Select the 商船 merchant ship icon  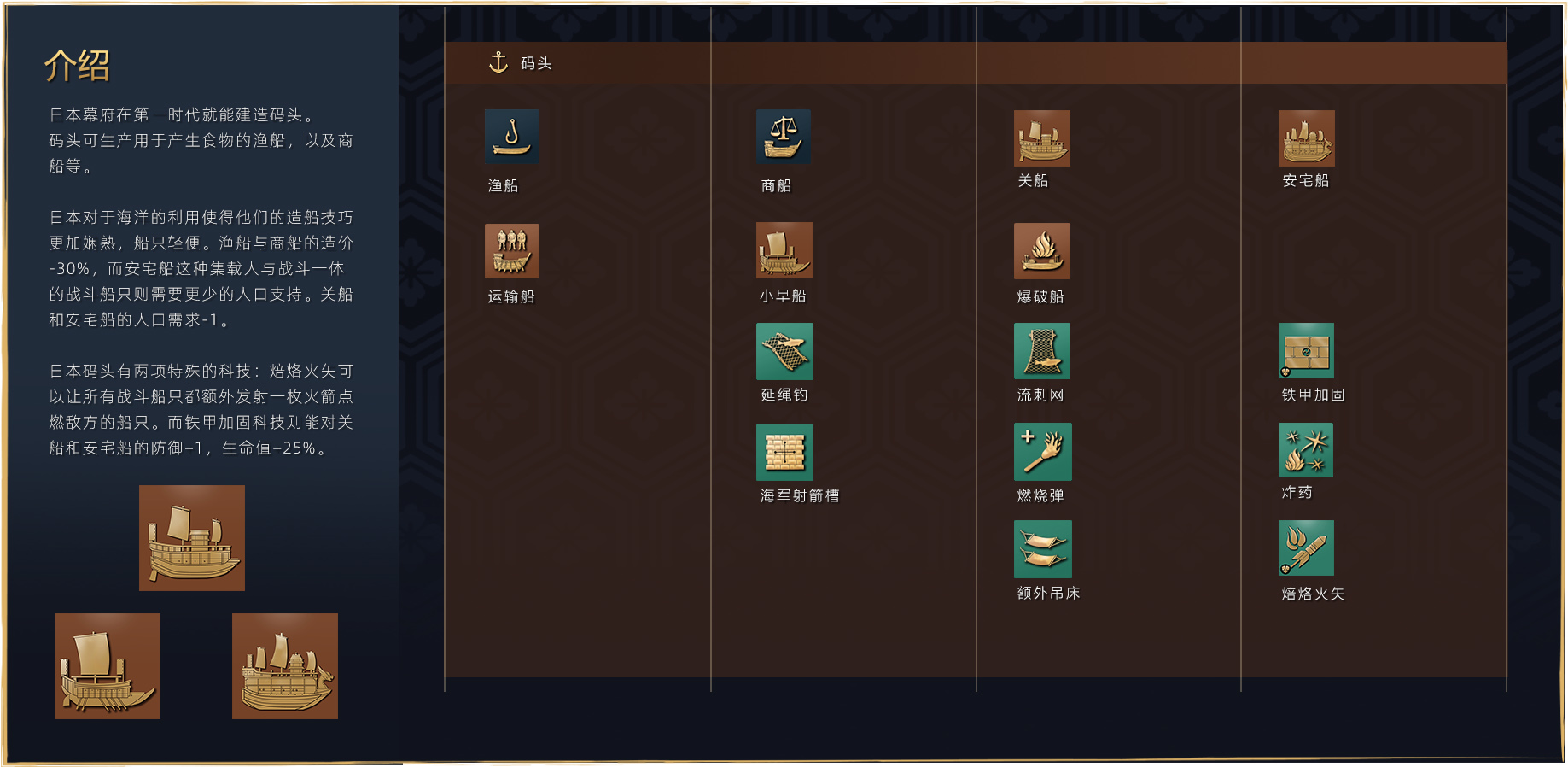[x=783, y=137]
